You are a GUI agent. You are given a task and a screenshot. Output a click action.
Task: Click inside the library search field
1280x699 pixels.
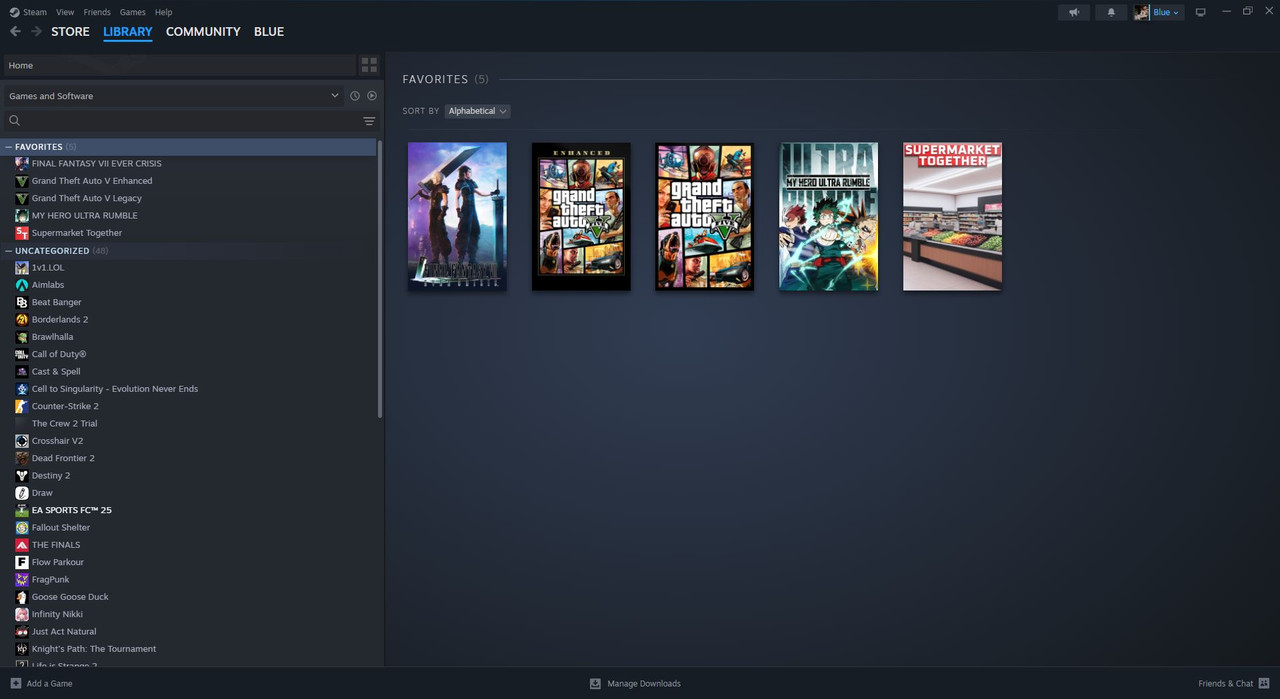[190, 121]
